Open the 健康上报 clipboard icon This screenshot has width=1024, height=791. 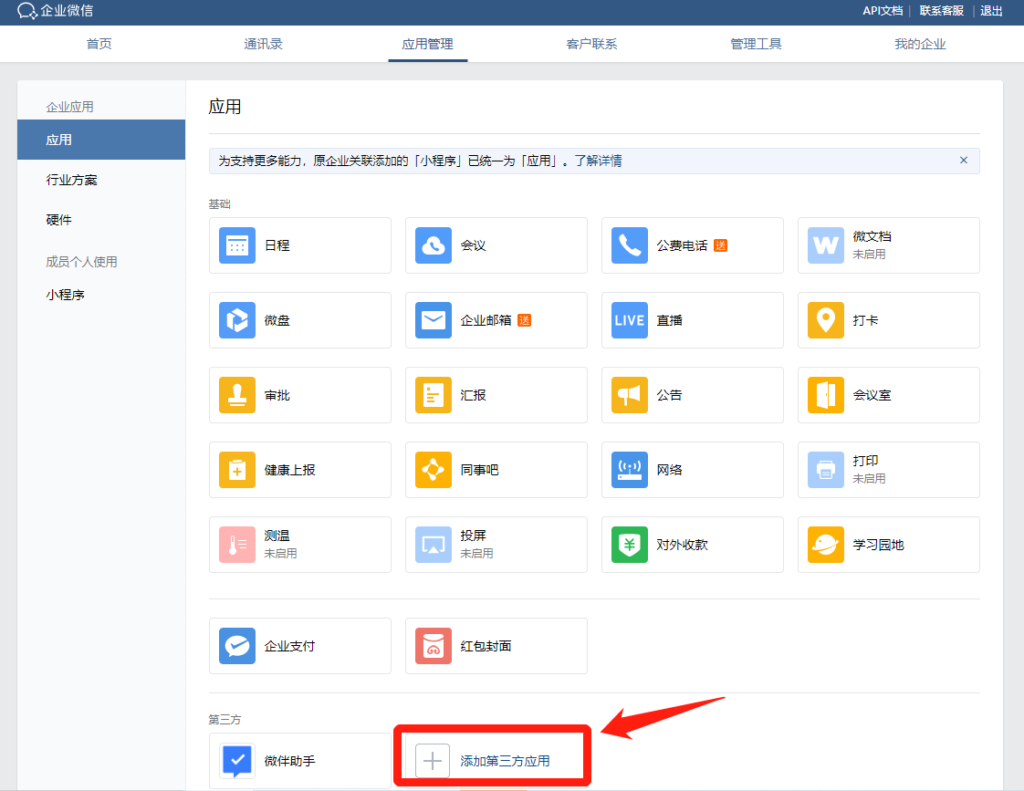click(237, 470)
